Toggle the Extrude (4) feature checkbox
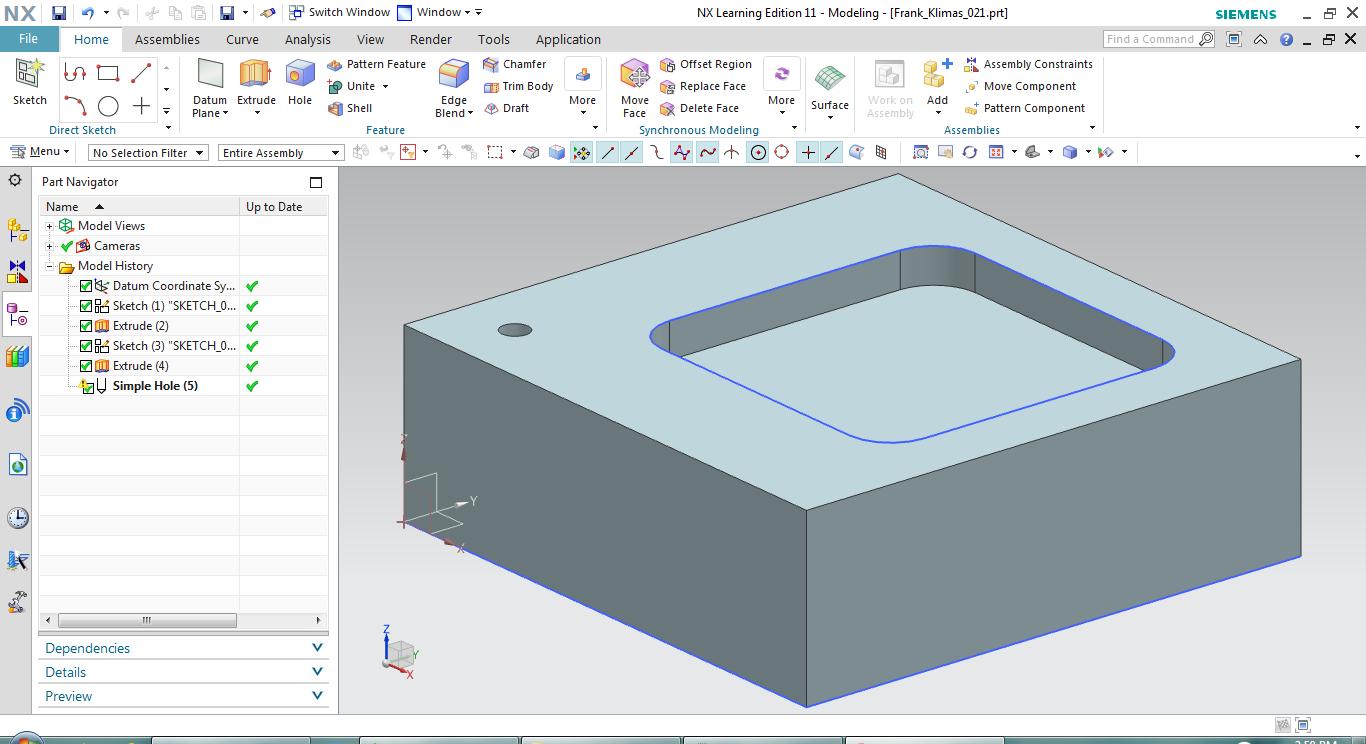Image resolution: width=1366 pixels, height=744 pixels. point(86,366)
